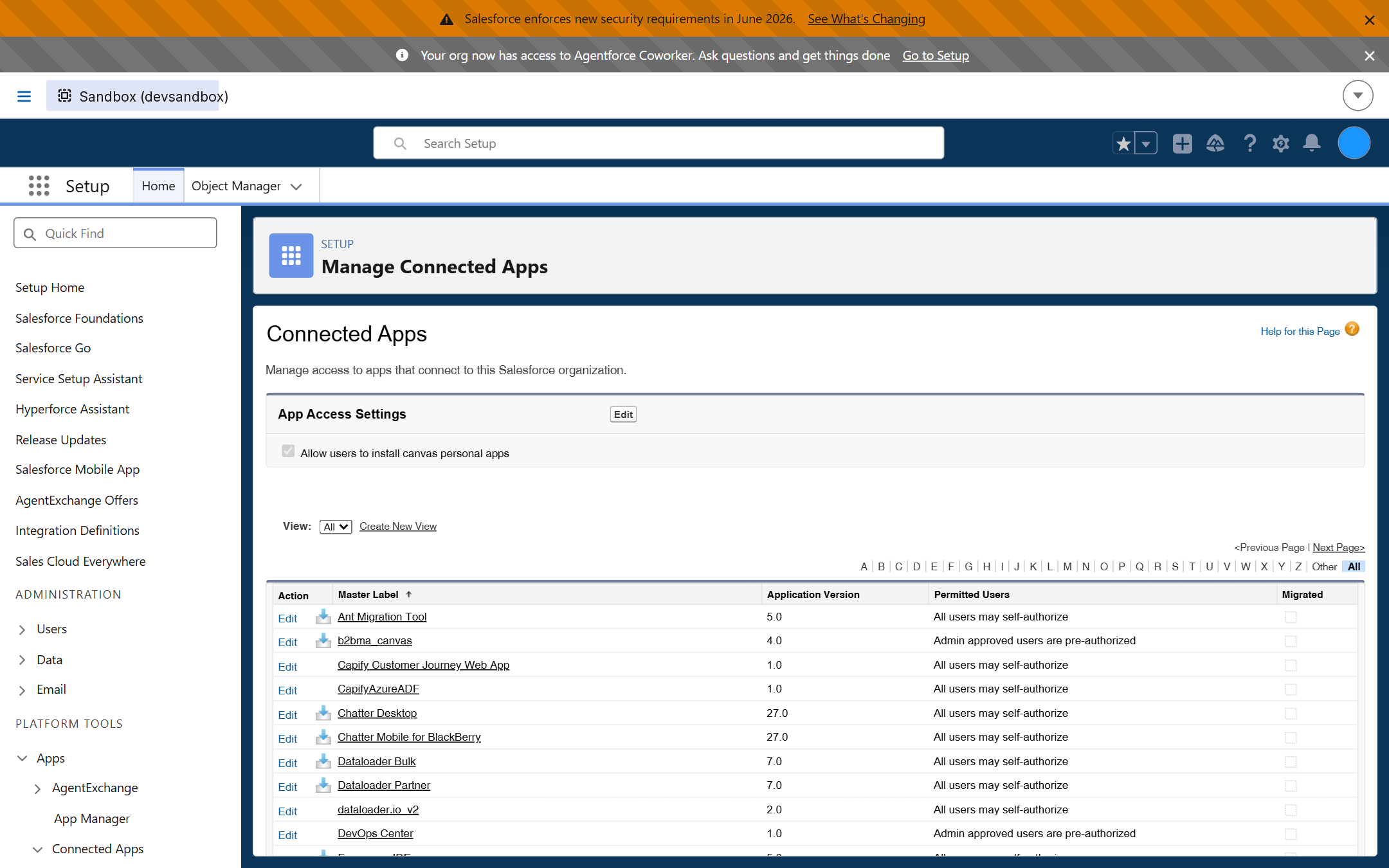This screenshot has width=1389, height=868.
Task: Click the Global Actions plus icon
Action: 1182,143
